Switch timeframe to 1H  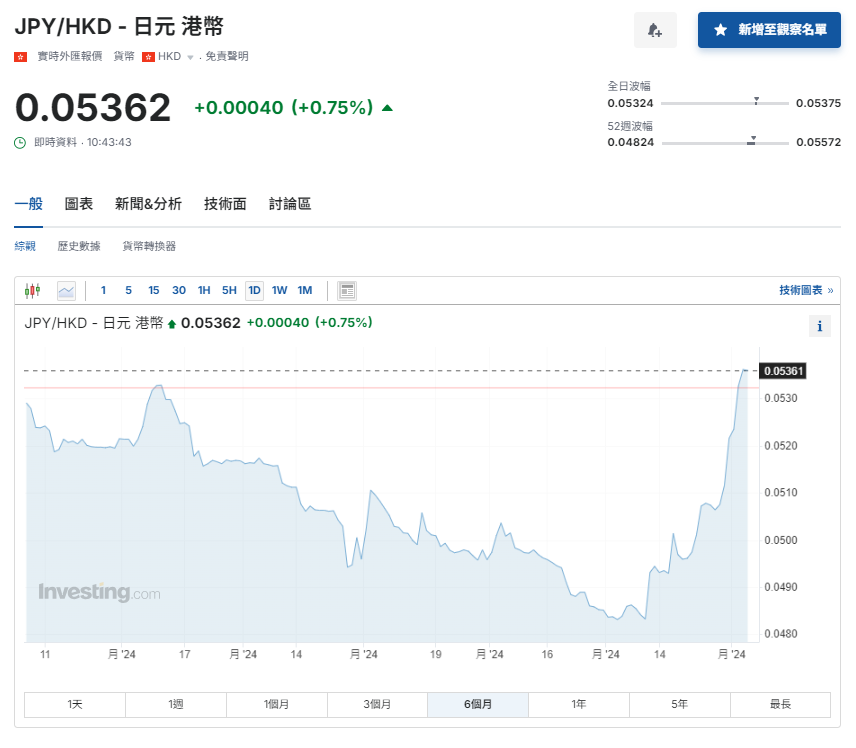(x=203, y=290)
